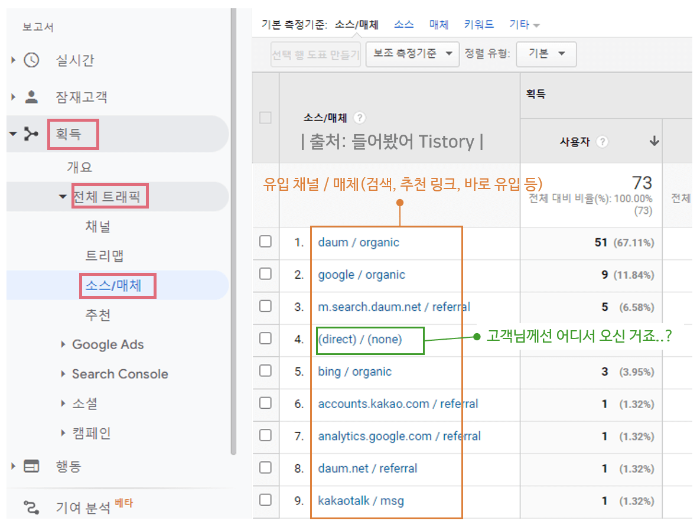700x526 pixels.
Task: Open the daum.net / referral link
Action: tap(367, 468)
